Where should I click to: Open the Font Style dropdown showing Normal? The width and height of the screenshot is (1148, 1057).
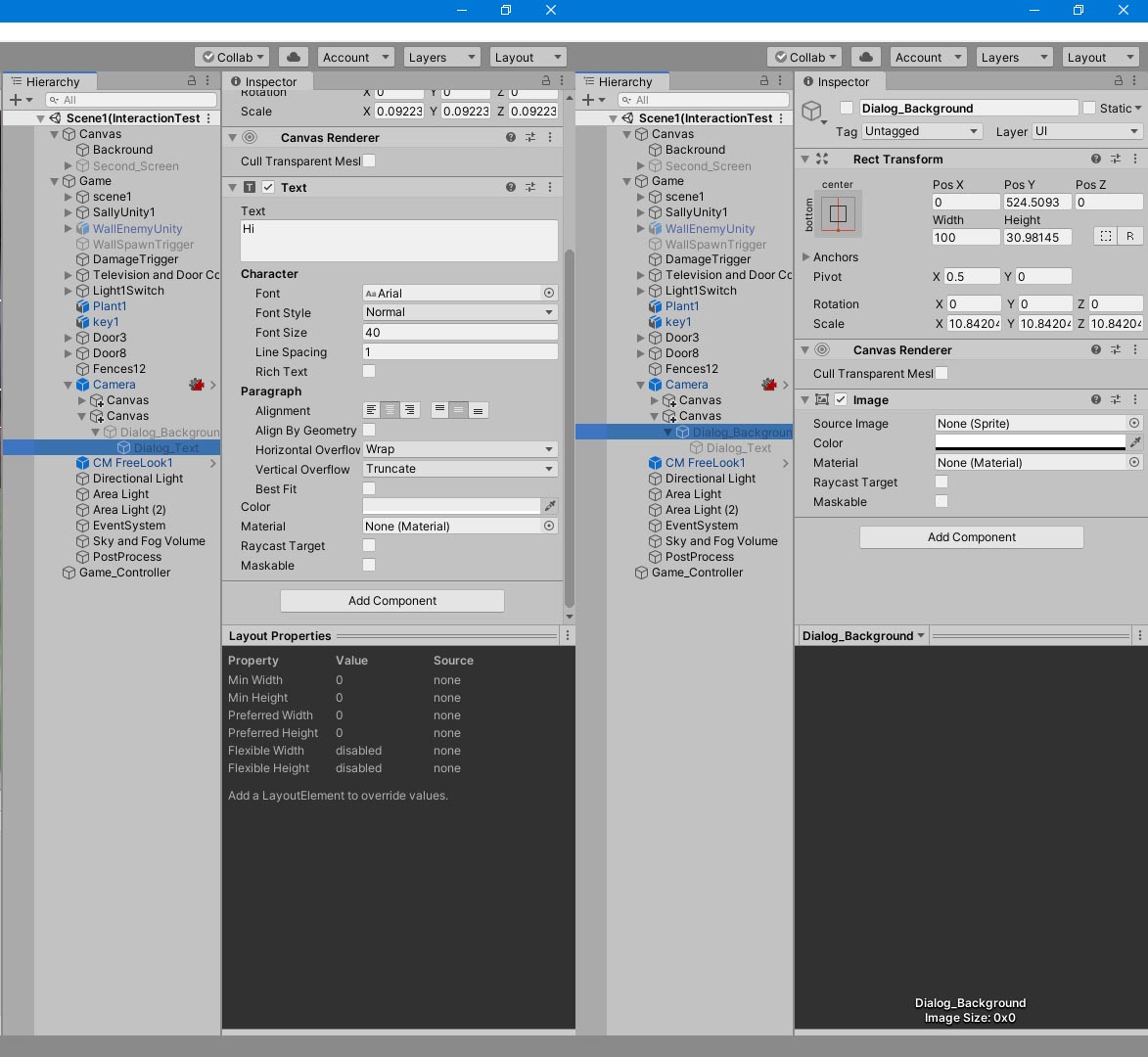click(459, 312)
